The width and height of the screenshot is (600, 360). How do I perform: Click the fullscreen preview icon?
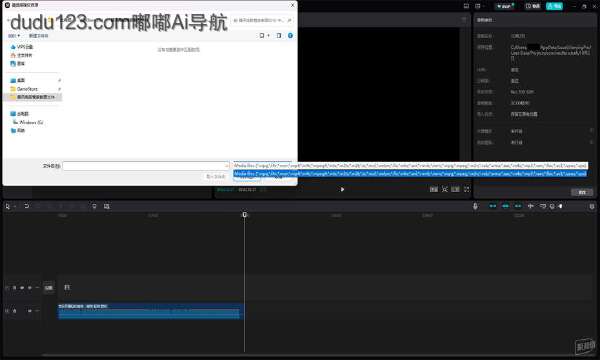point(466,189)
